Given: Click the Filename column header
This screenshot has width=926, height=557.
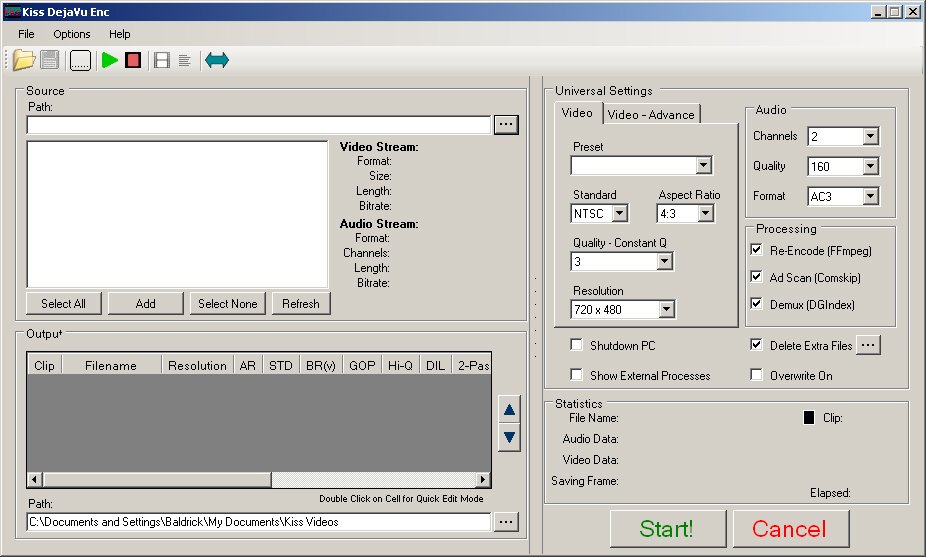Looking at the screenshot, I should pos(111,366).
